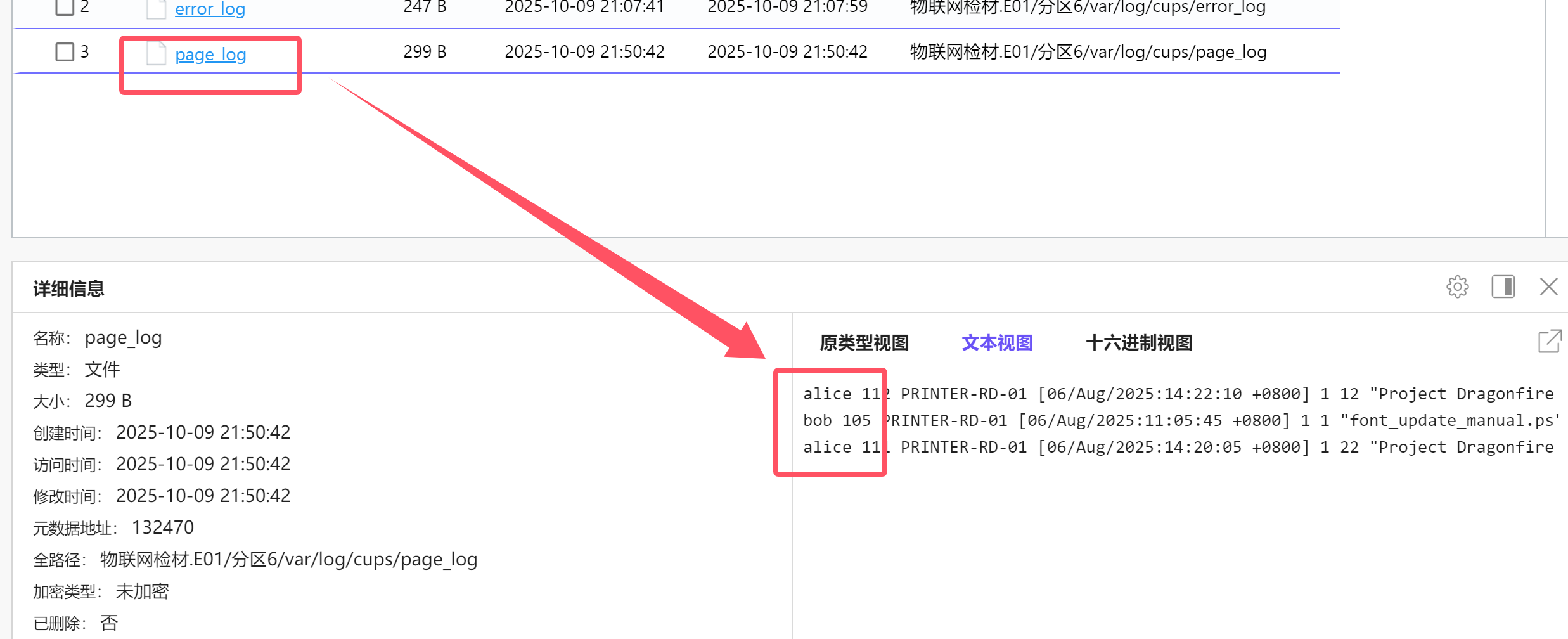Click the 已删除 value 否
This screenshot has width=1568, height=639.
coord(109,623)
